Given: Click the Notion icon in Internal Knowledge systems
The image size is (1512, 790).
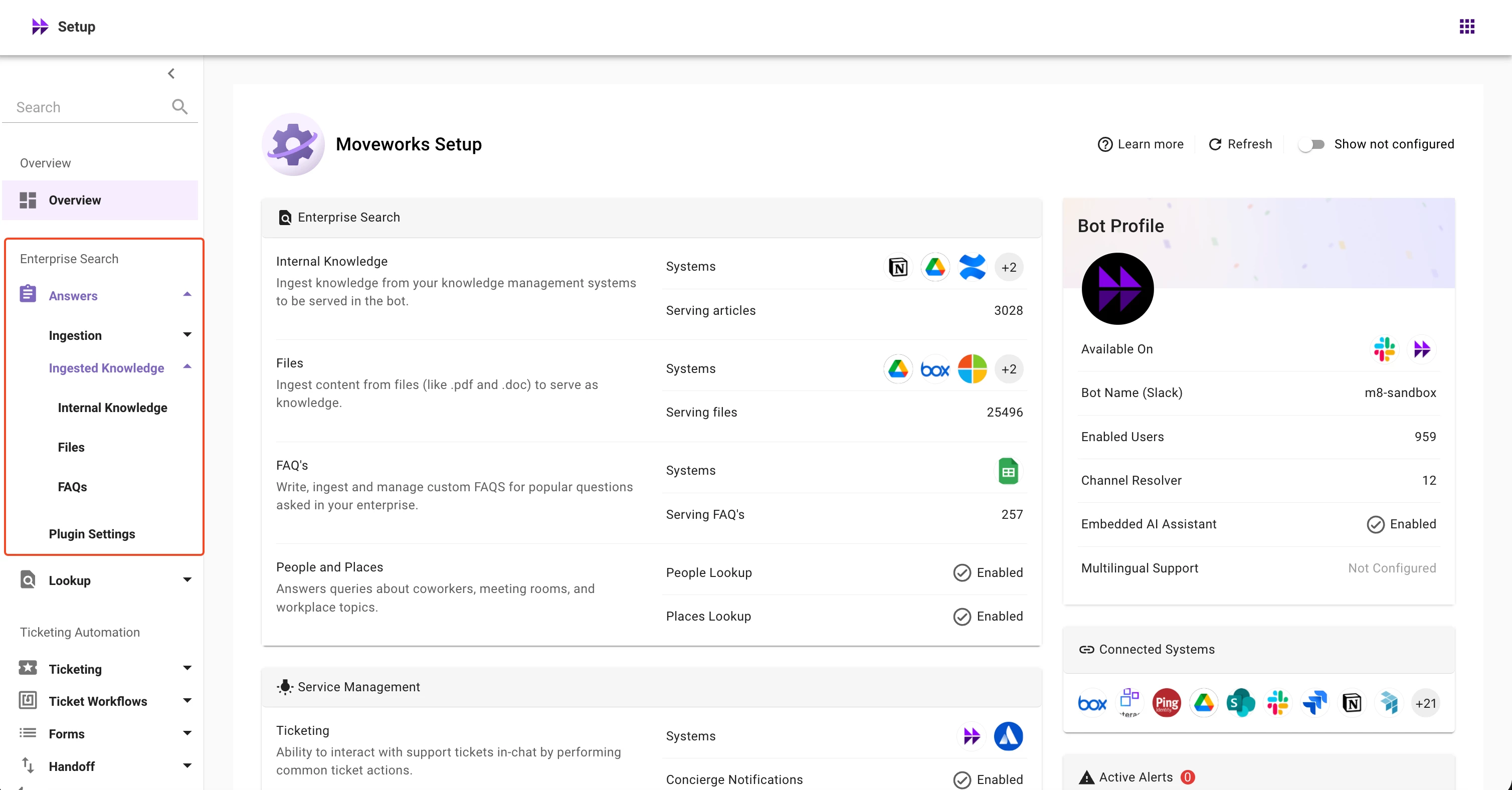Looking at the screenshot, I should [x=897, y=268].
